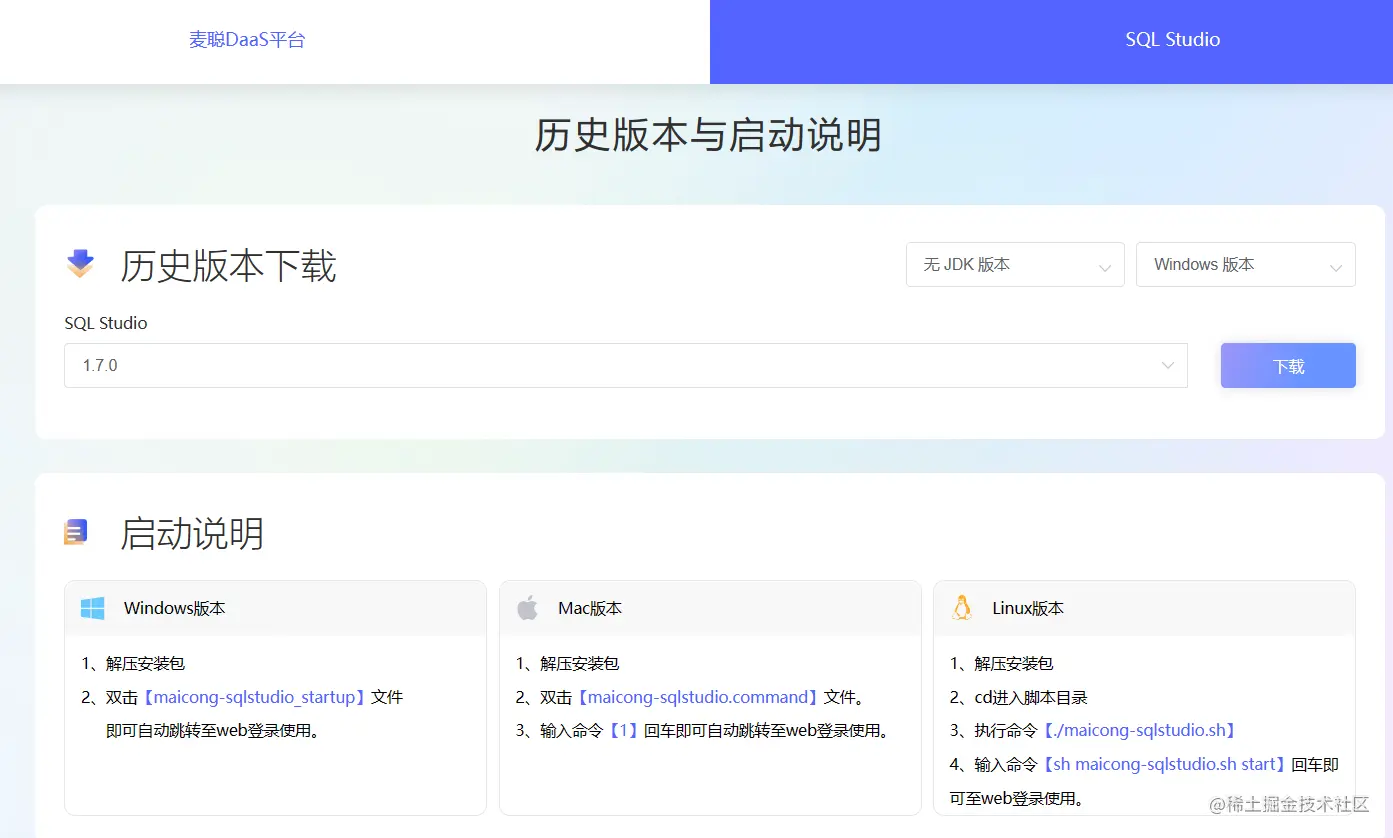
Task: Open the 麦聪DaaS平台 tab
Action: click(x=247, y=40)
